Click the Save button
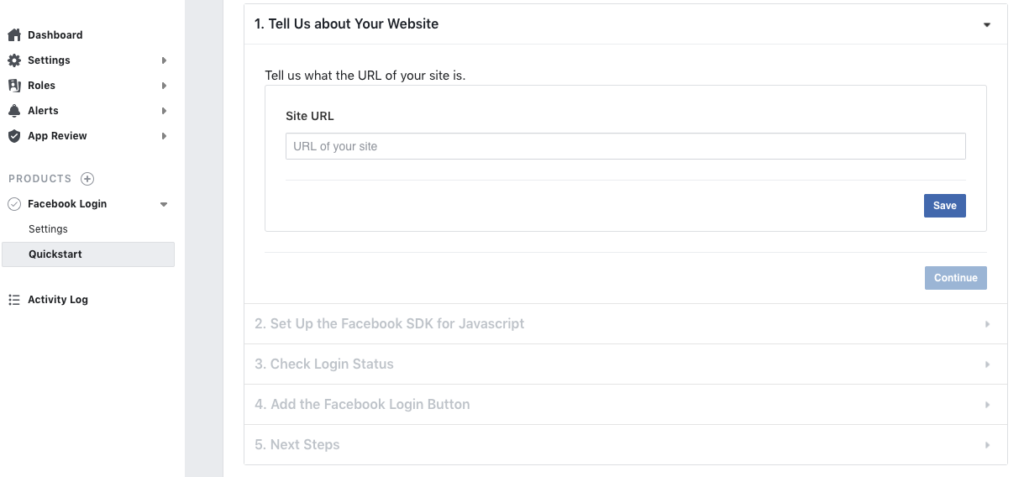 944,205
